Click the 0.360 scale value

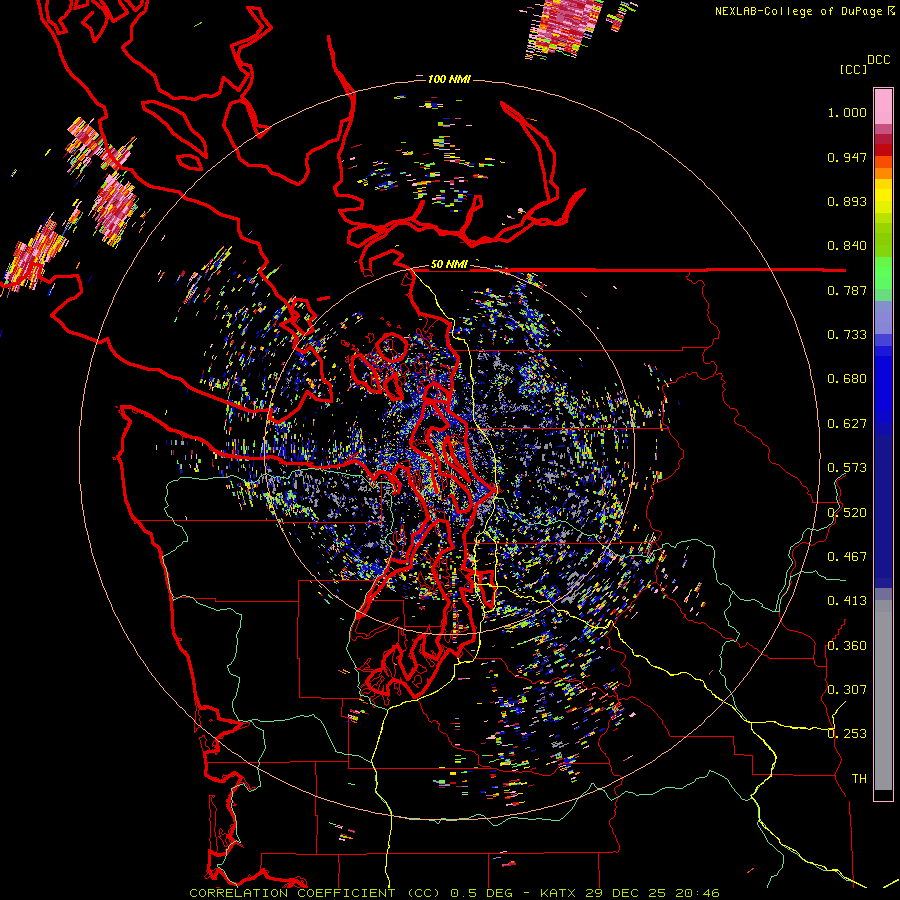(x=847, y=646)
